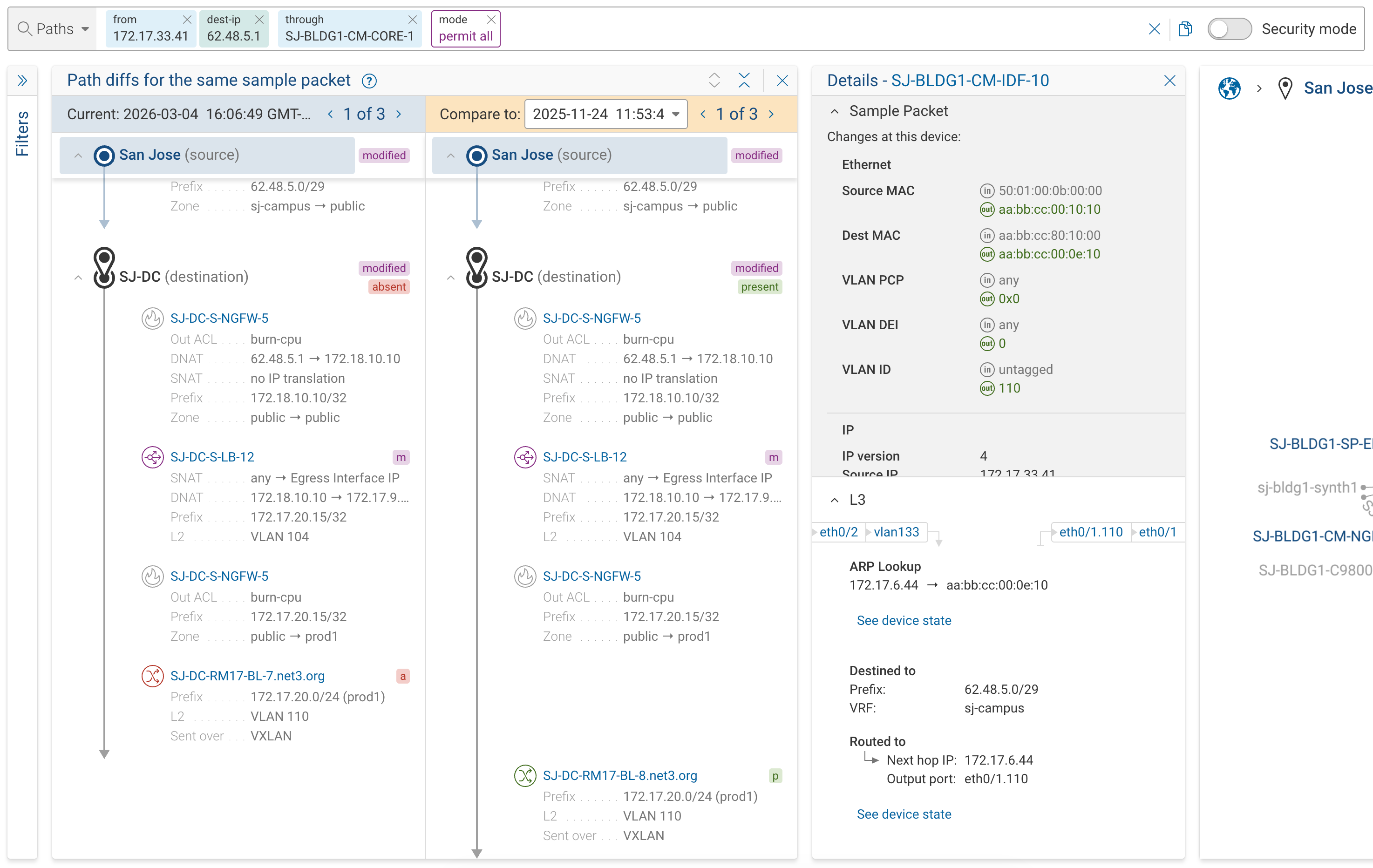Viewport: 1373px width, 868px height.
Task: Click load balancer icon for SJ-DC-S-LB-12 in current path
Action: click(x=152, y=457)
